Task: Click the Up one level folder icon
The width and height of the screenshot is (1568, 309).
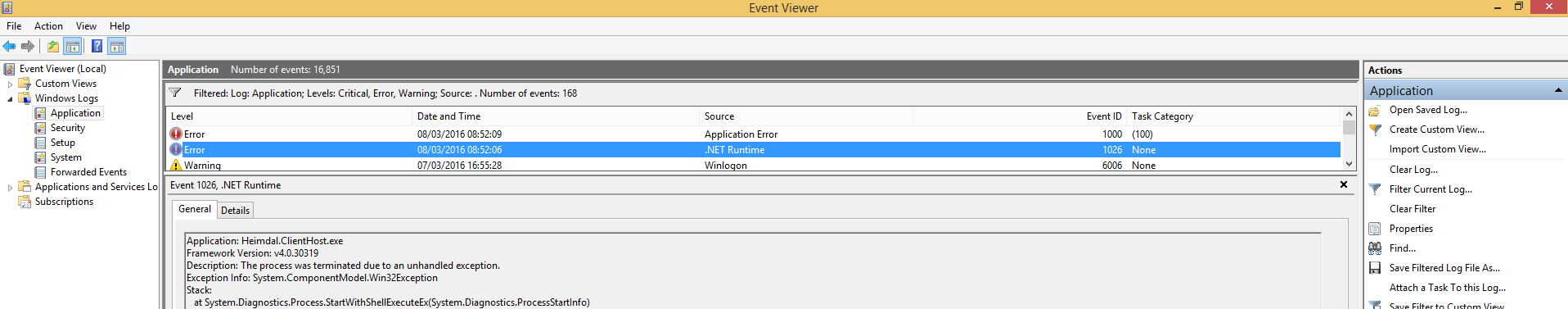Action: (x=53, y=47)
